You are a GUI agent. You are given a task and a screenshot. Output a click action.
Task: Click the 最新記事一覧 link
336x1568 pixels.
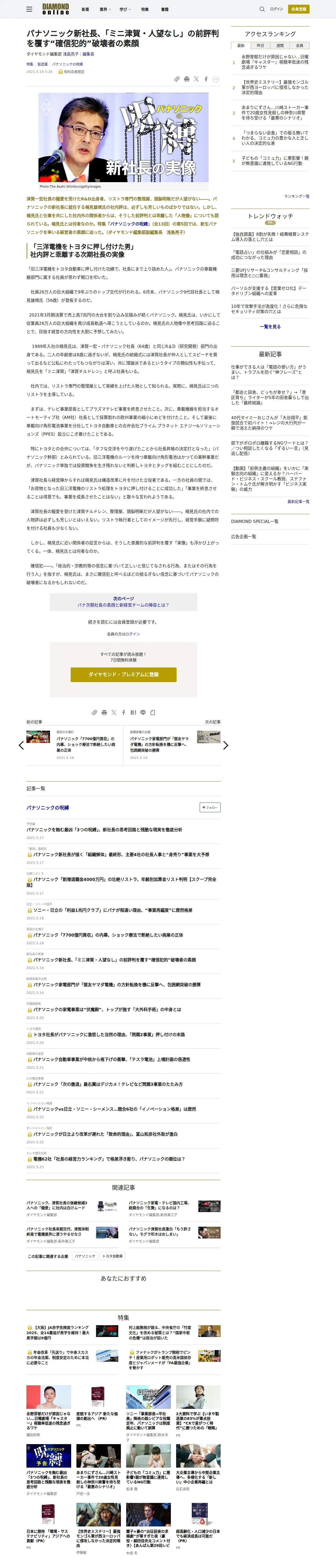point(298,501)
